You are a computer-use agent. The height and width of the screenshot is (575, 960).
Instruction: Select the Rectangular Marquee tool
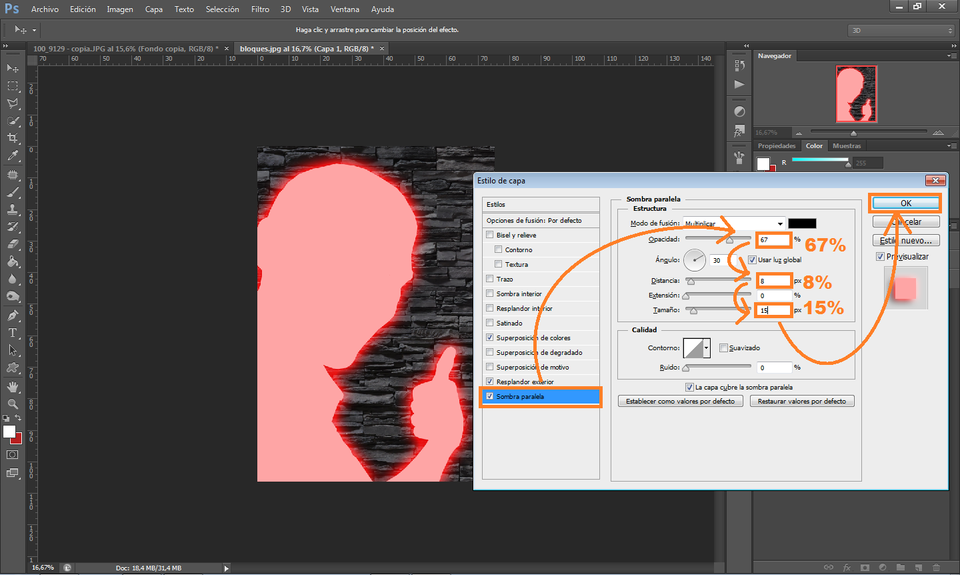coord(13,86)
